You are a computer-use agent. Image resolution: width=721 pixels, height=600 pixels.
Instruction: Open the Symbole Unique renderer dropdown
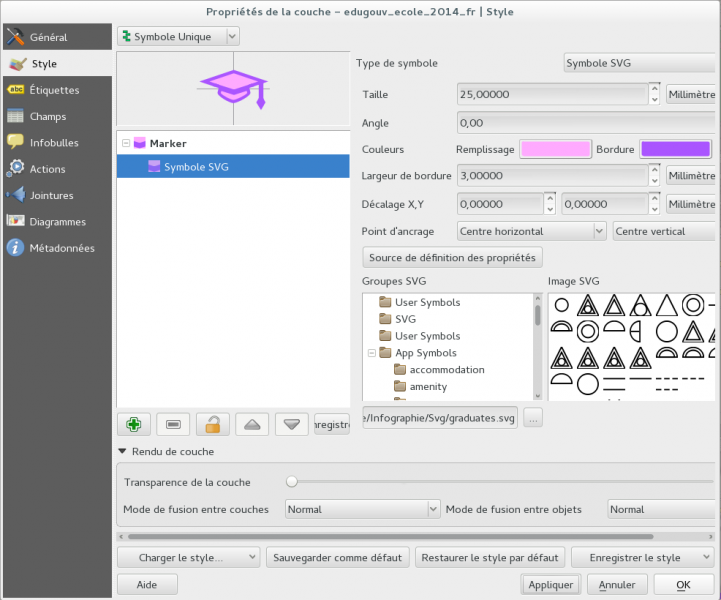pyautogui.click(x=178, y=36)
